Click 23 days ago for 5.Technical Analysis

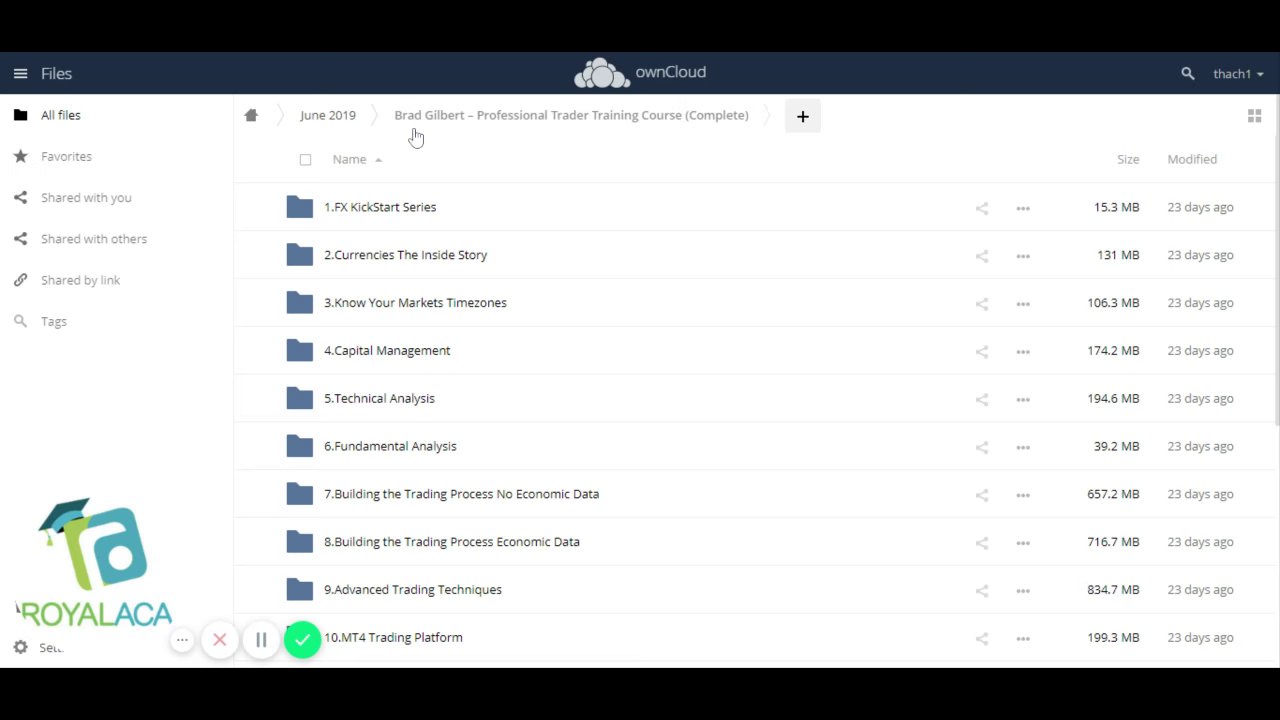(1200, 398)
